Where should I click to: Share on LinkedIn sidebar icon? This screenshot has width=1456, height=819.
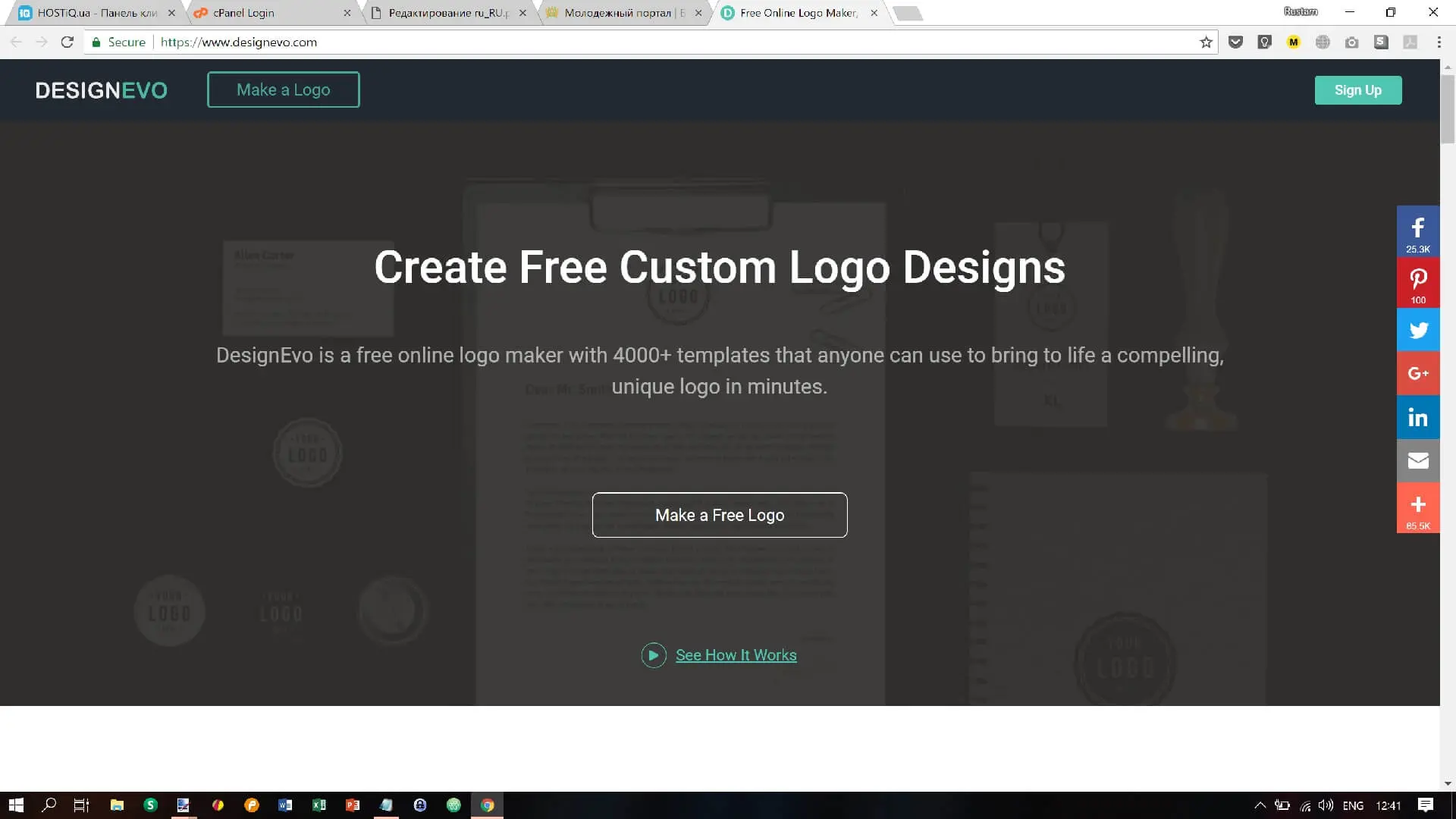pos(1418,417)
